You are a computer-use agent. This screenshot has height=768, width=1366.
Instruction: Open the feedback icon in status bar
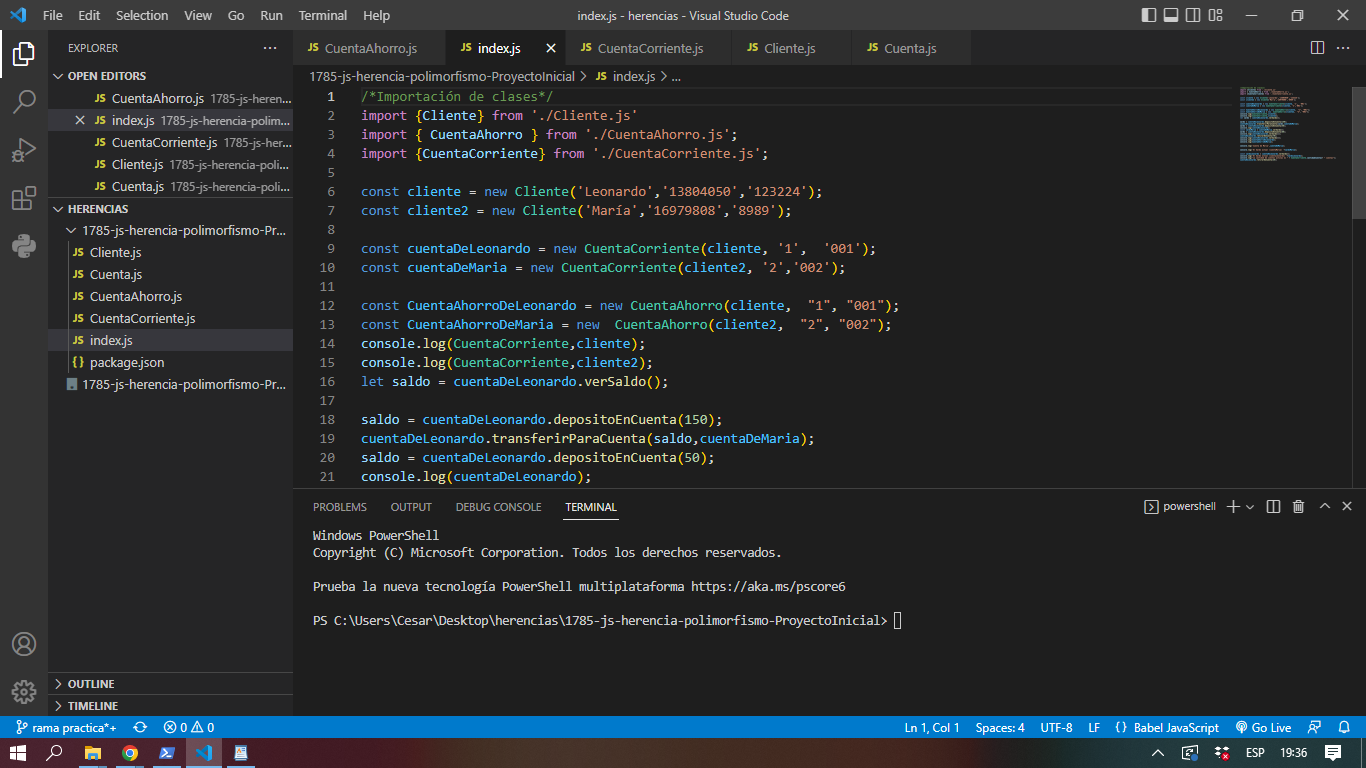[1315, 728]
